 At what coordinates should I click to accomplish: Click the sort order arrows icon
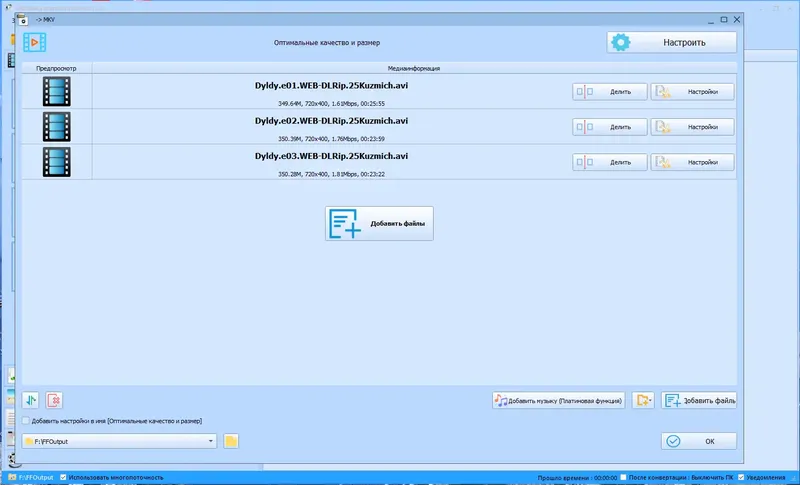tap(31, 400)
